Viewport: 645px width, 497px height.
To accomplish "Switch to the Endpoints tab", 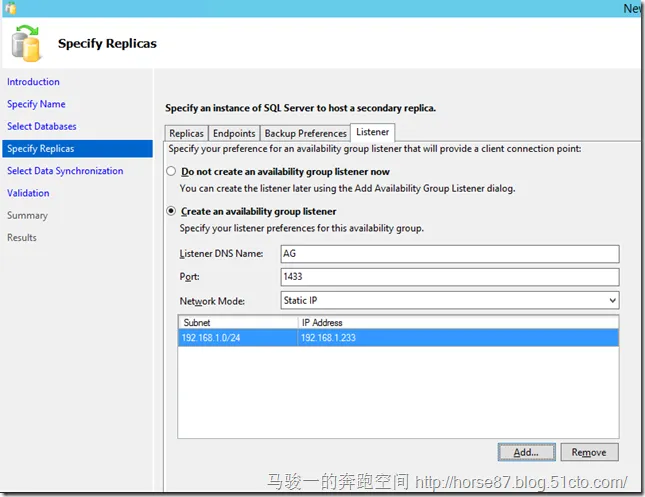I will [234, 133].
